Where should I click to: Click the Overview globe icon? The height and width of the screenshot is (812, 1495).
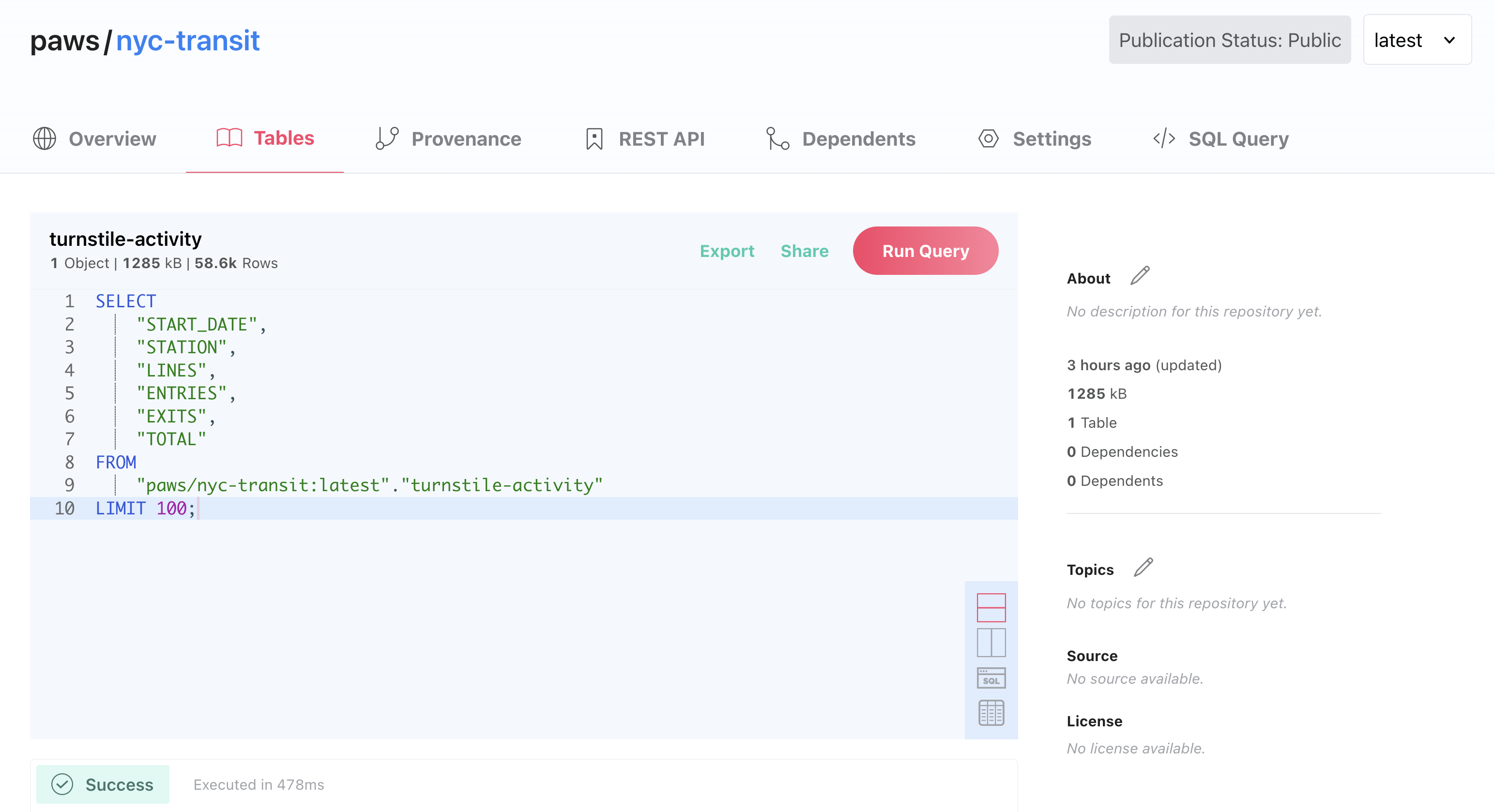pyautogui.click(x=44, y=138)
